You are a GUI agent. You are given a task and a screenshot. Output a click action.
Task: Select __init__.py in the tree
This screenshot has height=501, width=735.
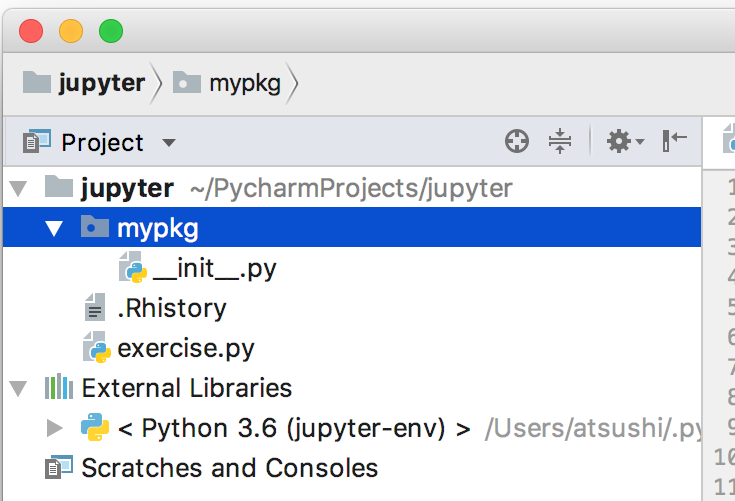tap(214, 269)
